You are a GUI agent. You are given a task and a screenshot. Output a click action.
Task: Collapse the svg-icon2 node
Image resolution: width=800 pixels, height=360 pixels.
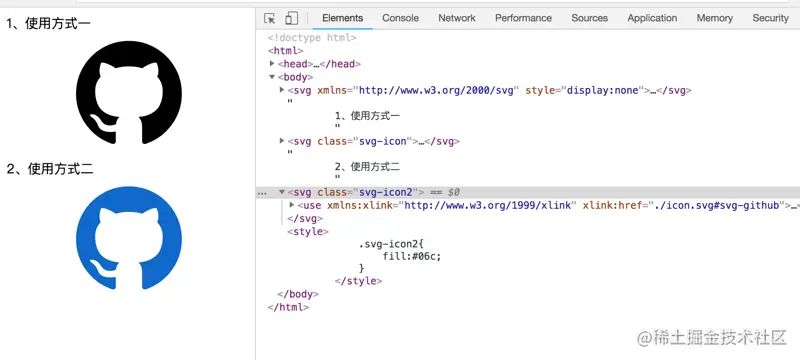pyautogui.click(x=282, y=192)
